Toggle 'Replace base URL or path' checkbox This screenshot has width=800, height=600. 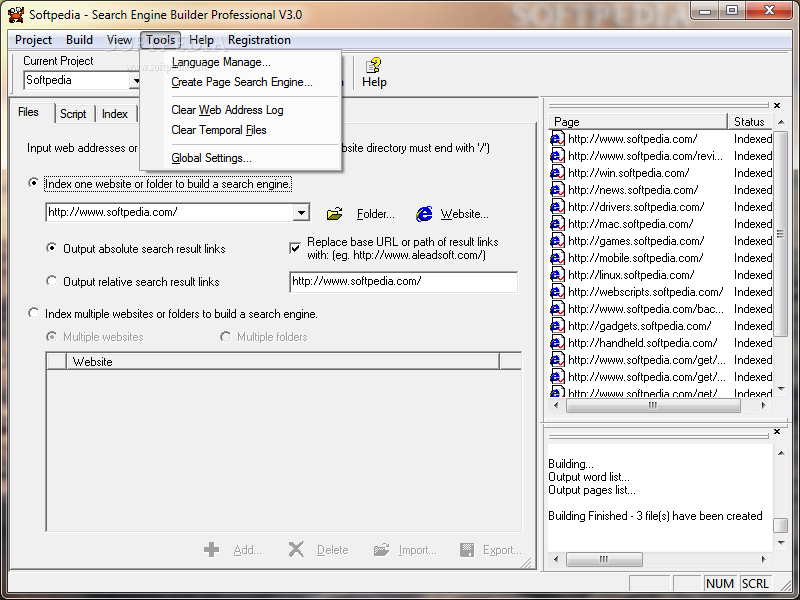pos(295,248)
